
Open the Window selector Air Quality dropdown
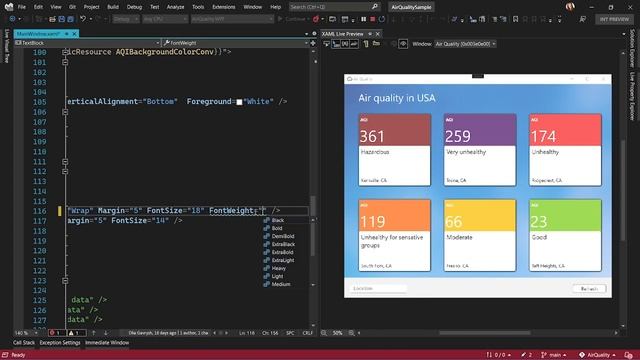[x=465, y=44]
